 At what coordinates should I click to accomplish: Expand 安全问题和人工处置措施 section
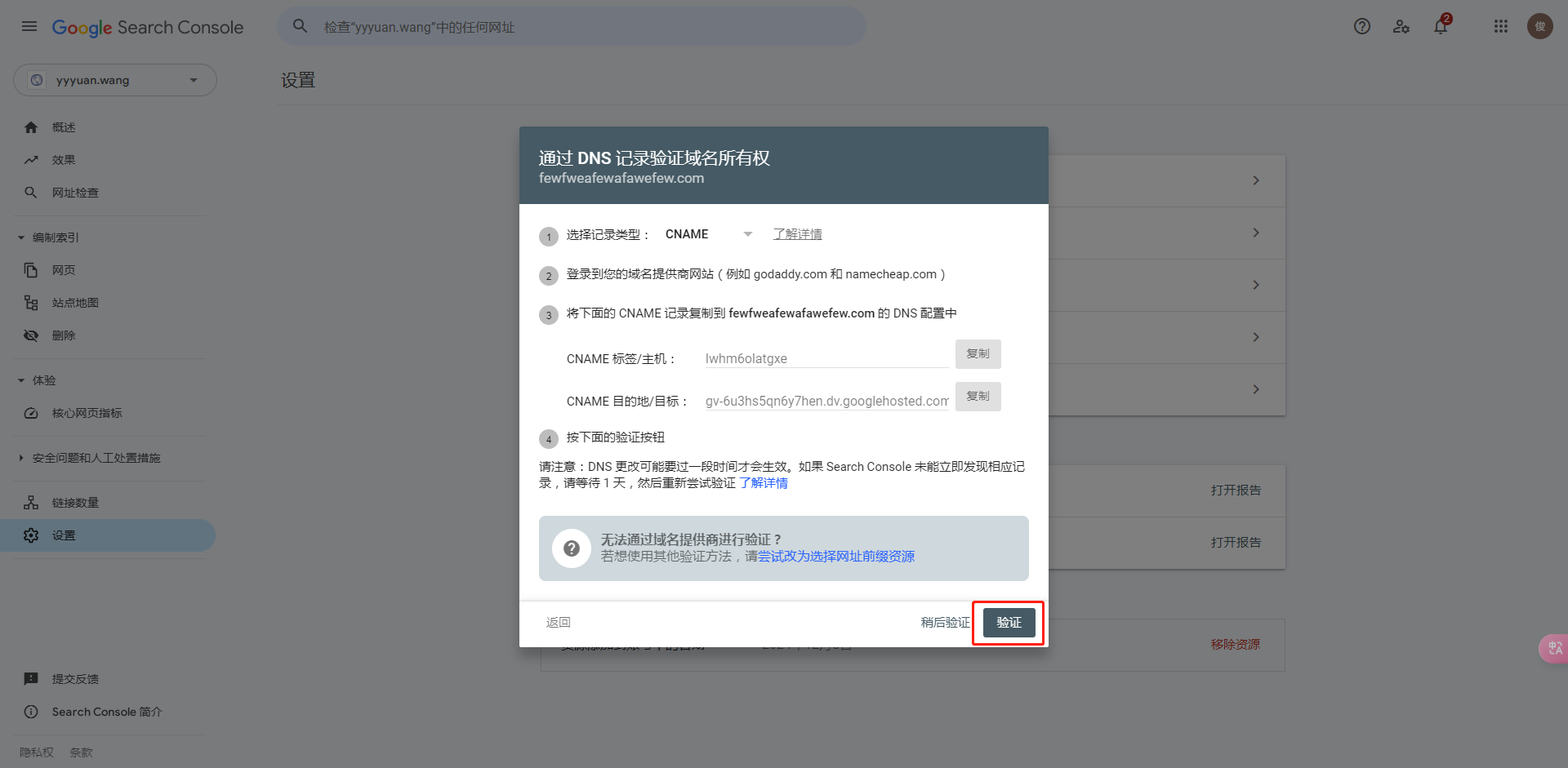tap(21, 458)
